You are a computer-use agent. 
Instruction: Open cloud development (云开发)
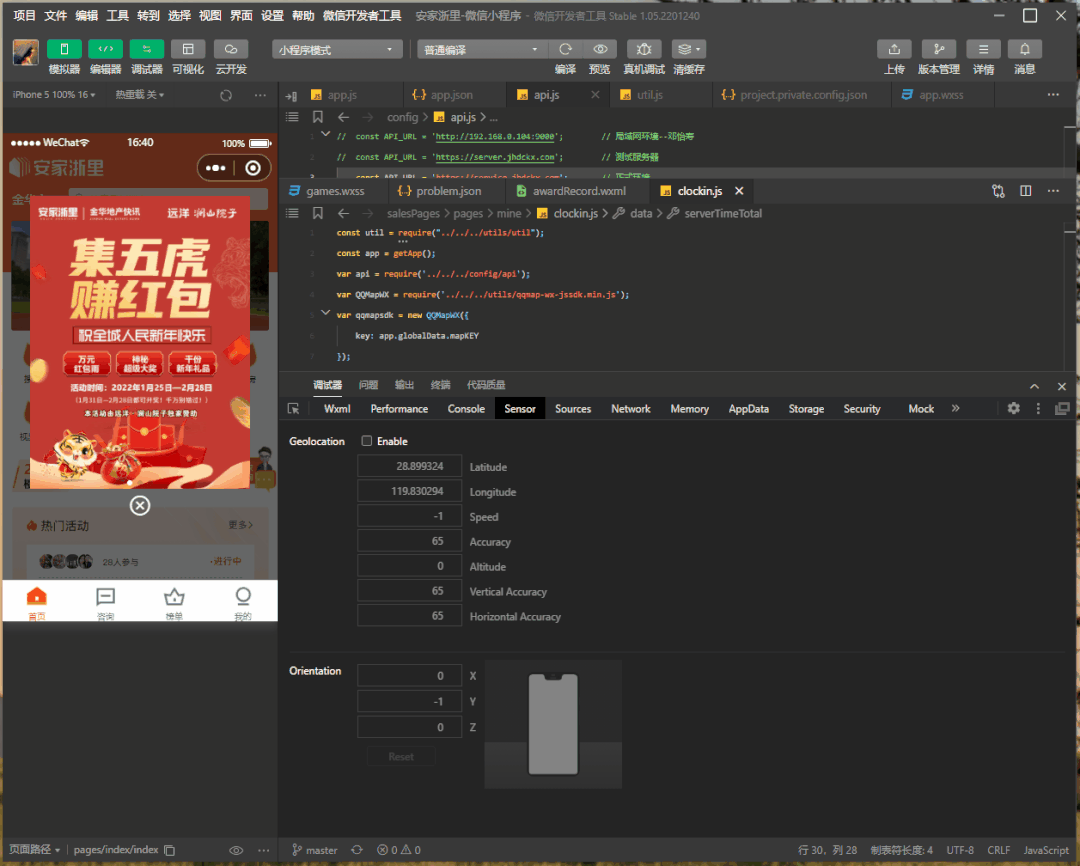(231, 50)
